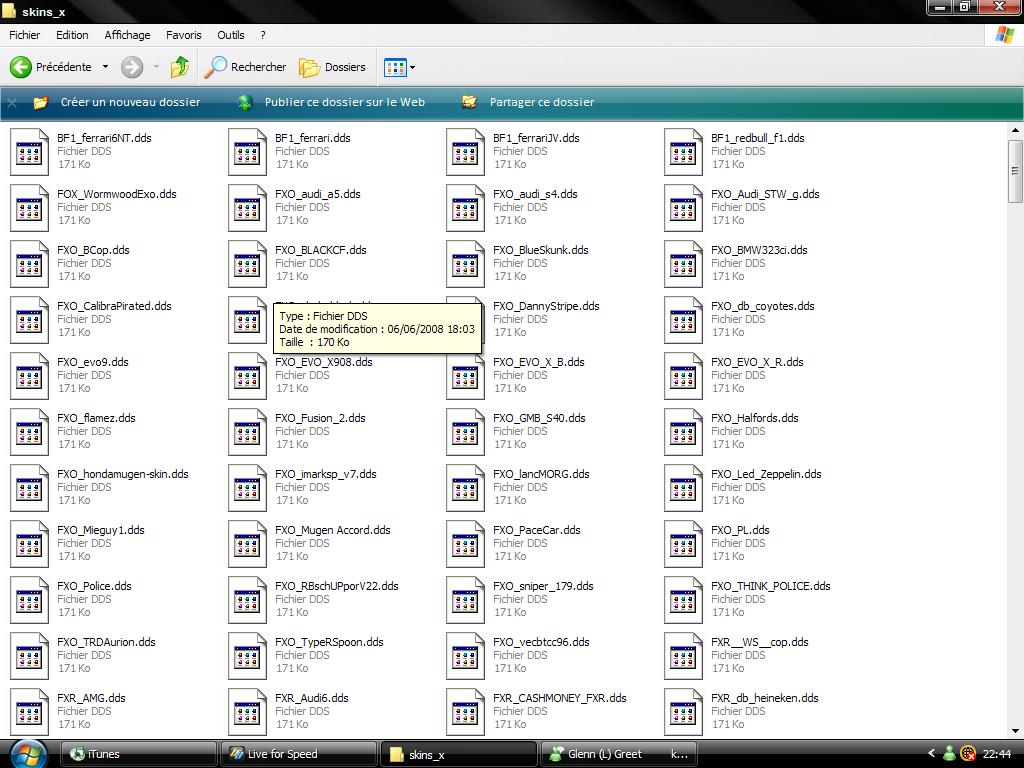This screenshot has height=768, width=1024.
Task: Select FXO_BLACKCF.dds file icon
Action: (x=248, y=264)
